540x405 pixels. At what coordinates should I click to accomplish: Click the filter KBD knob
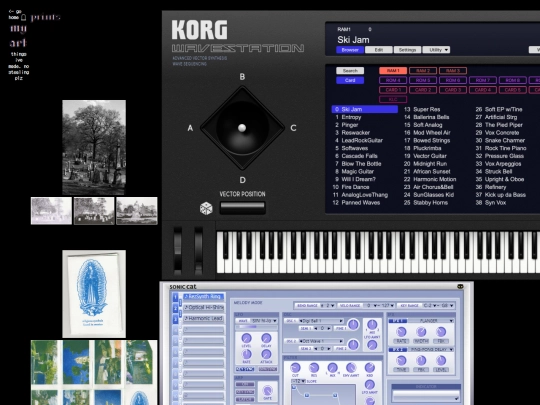click(370, 367)
